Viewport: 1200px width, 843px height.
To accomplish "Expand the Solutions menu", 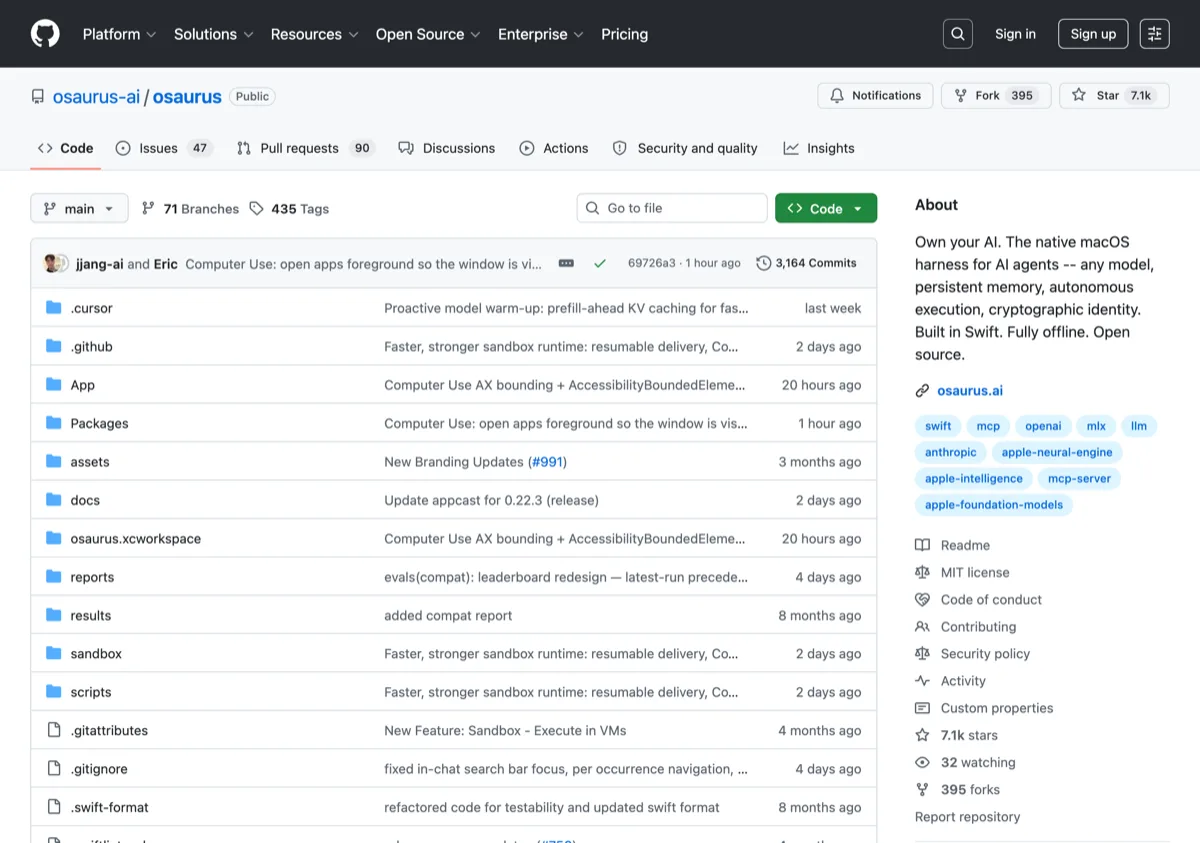I will 214,34.
